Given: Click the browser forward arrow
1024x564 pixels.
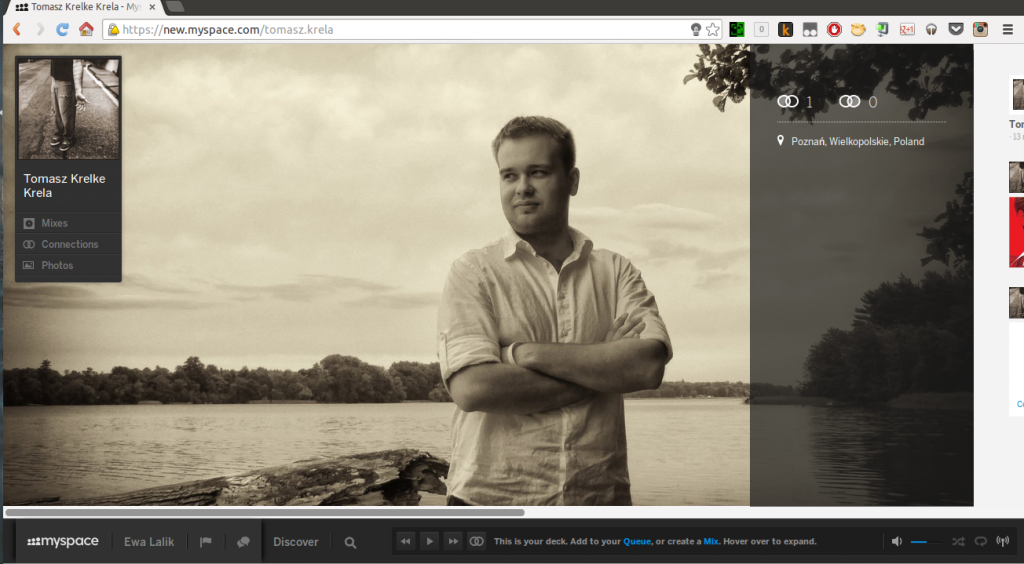Looking at the screenshot, I should tap(40, 29).
